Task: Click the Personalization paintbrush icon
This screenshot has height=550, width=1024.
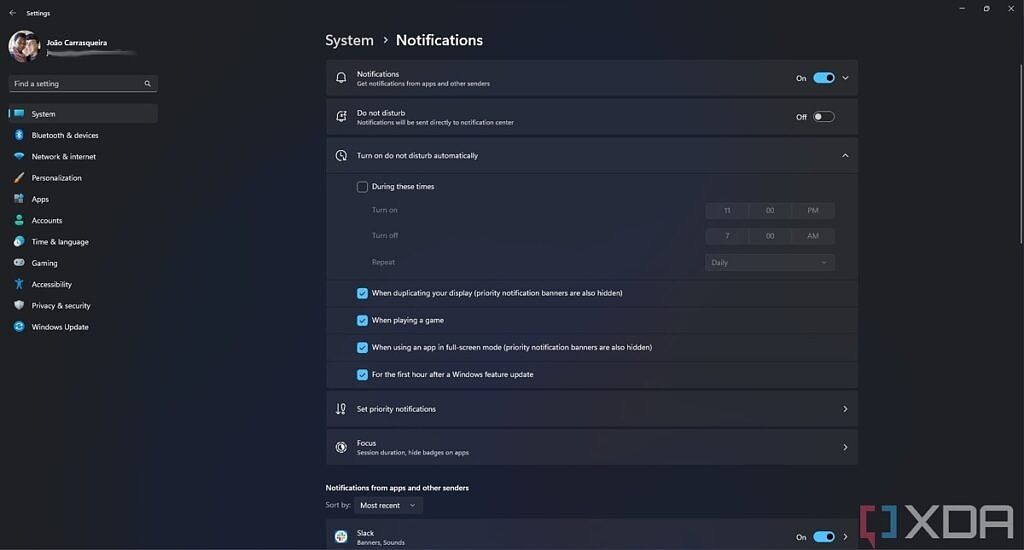Action: click(19, 178)
